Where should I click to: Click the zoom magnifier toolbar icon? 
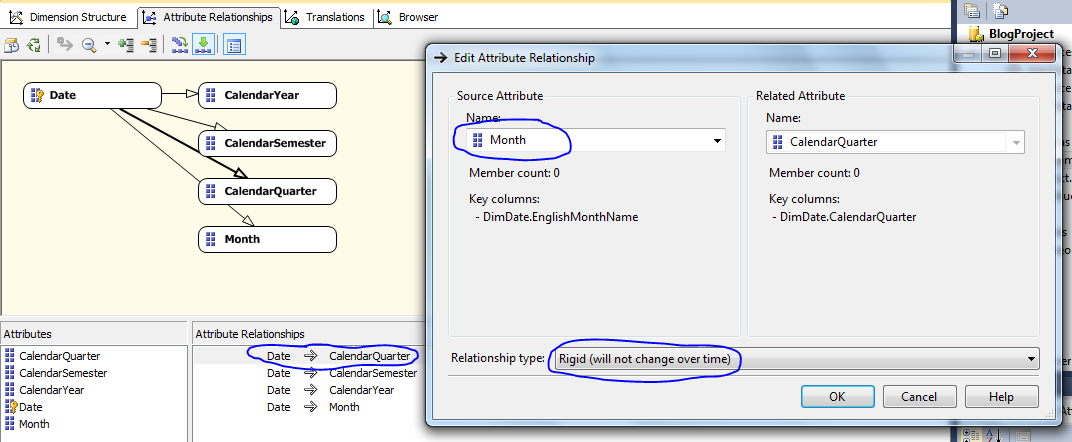pos(89,45)
